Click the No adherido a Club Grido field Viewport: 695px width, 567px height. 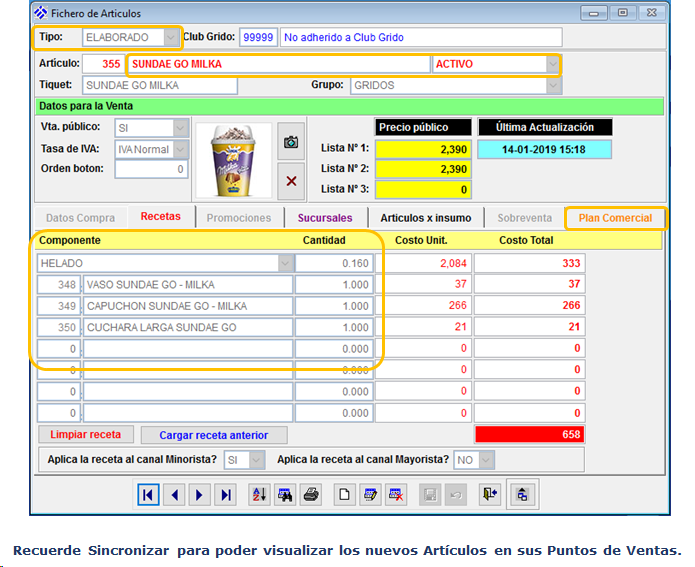pos(421,37)
